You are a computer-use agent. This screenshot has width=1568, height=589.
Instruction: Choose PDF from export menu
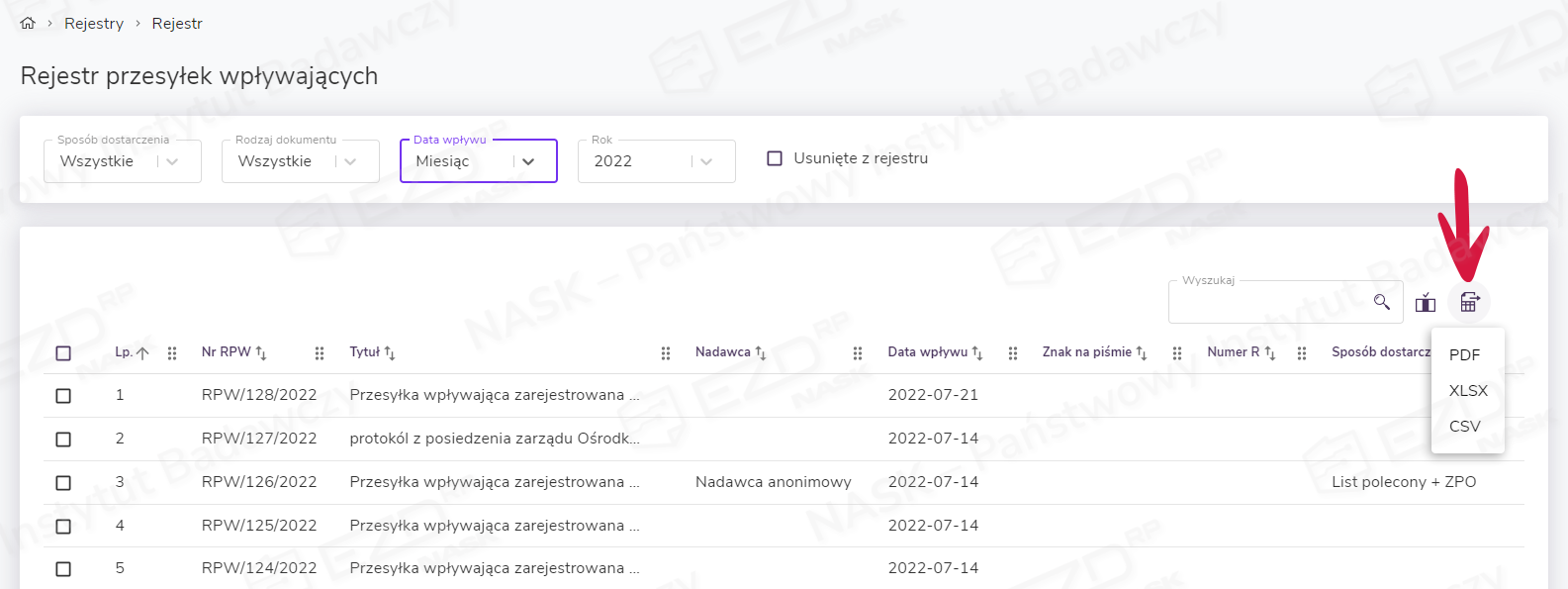tap(1464, 354)
